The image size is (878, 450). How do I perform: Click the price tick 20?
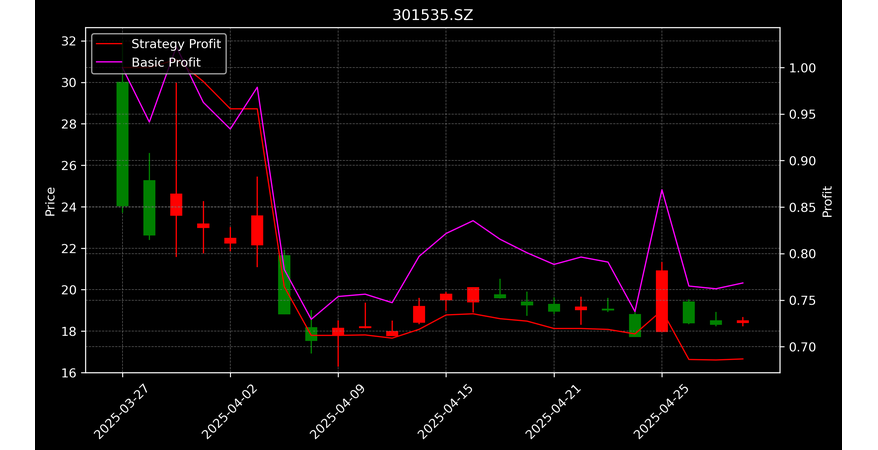pos(70,290)
